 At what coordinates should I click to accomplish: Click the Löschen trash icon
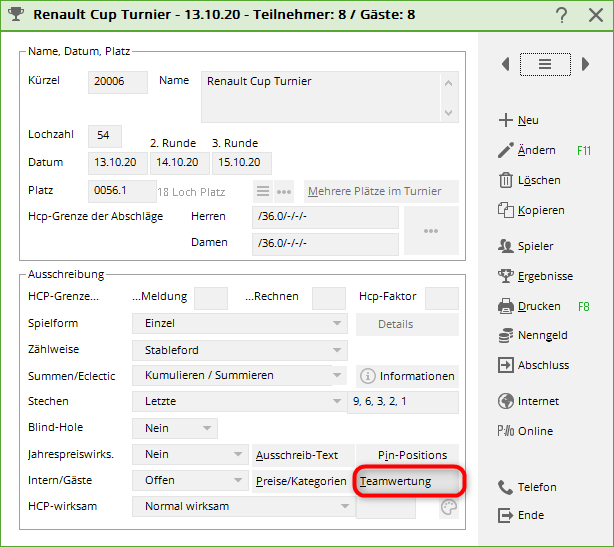505,180
